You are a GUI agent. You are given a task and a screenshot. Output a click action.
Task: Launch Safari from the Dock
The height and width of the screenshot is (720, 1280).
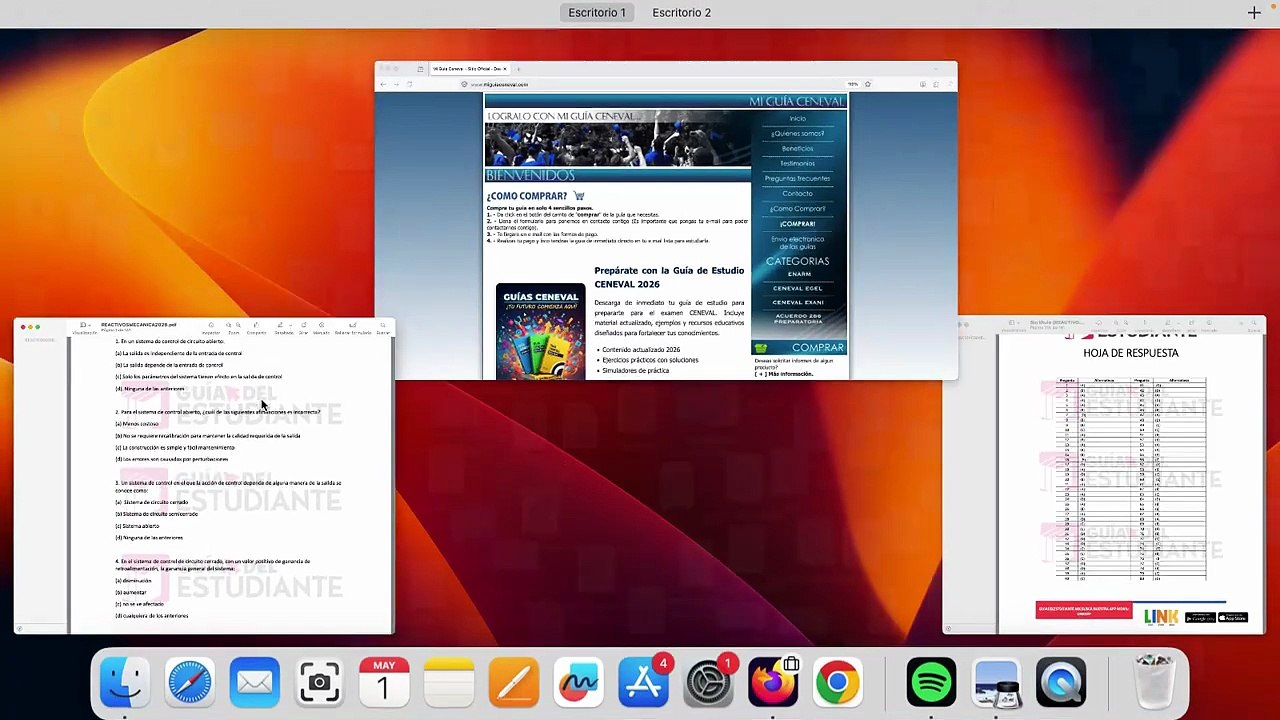click(189, 683)
